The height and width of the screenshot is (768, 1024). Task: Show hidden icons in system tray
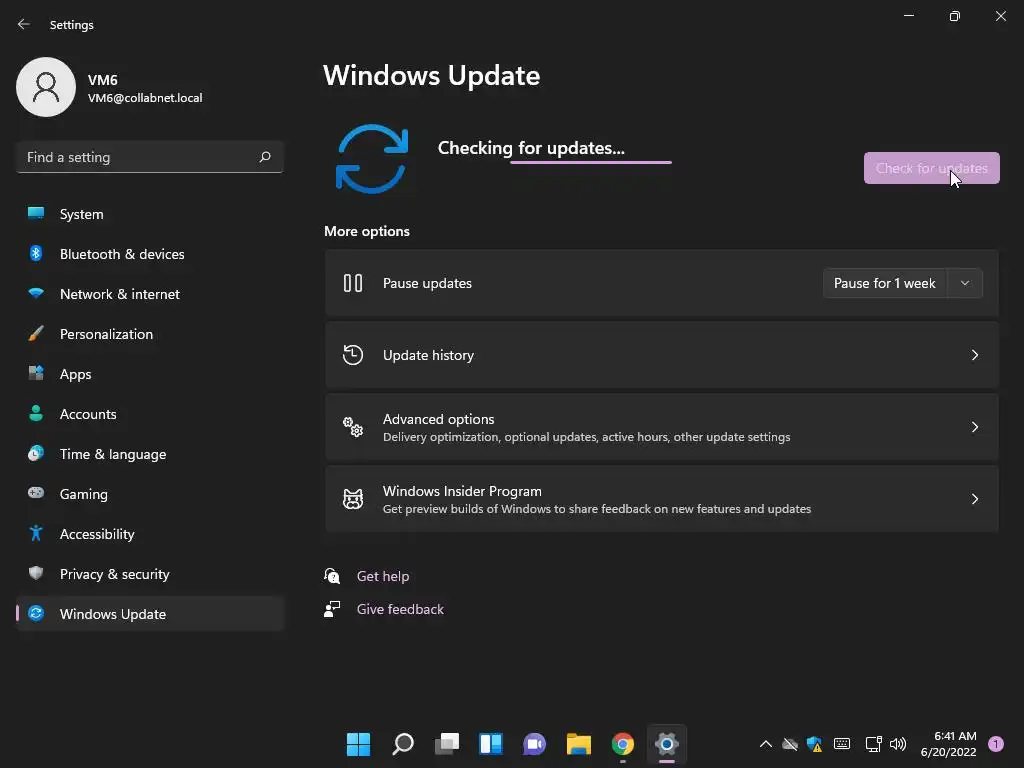[765, 744]
